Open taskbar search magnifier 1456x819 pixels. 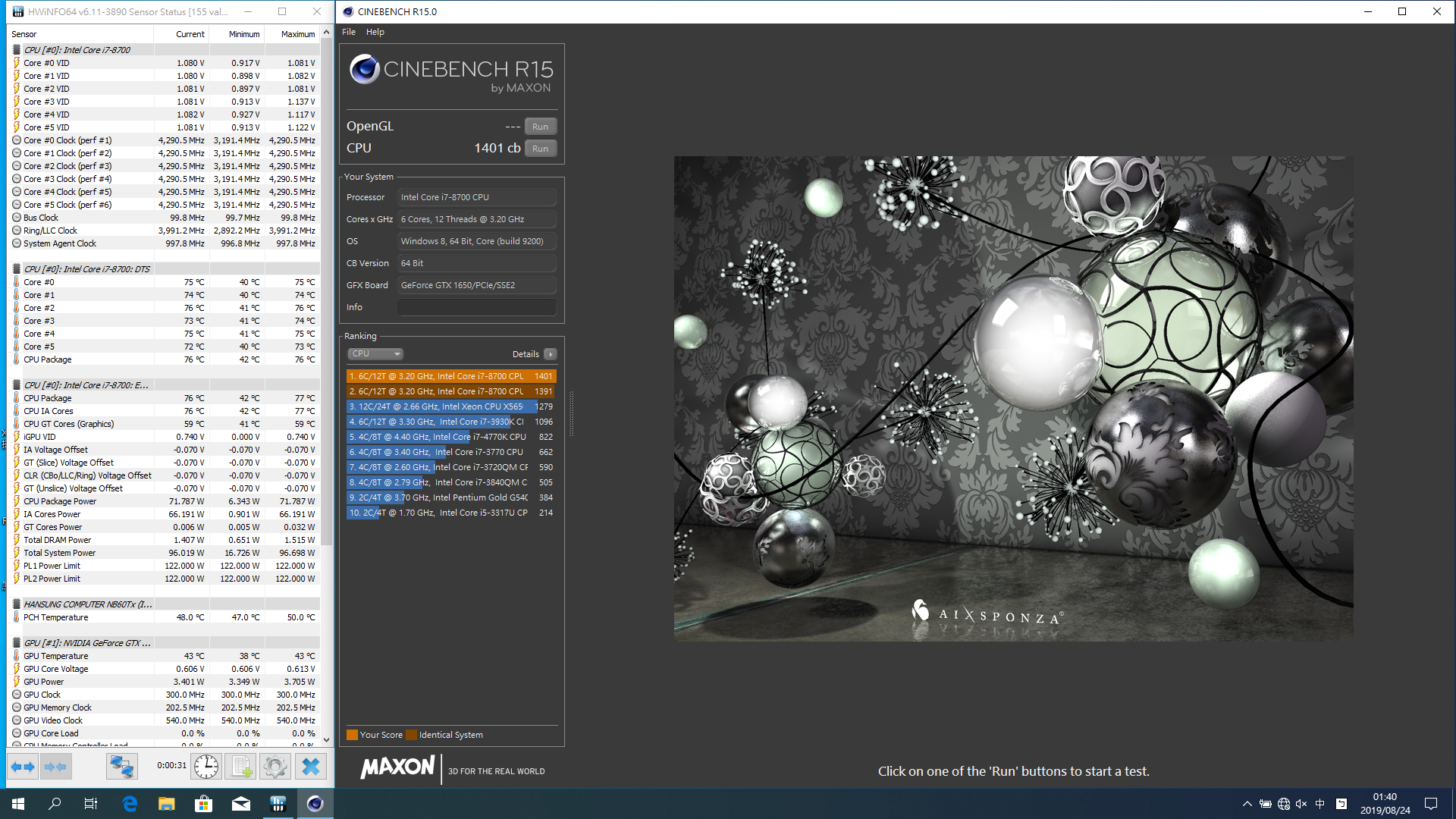point(55,804)
